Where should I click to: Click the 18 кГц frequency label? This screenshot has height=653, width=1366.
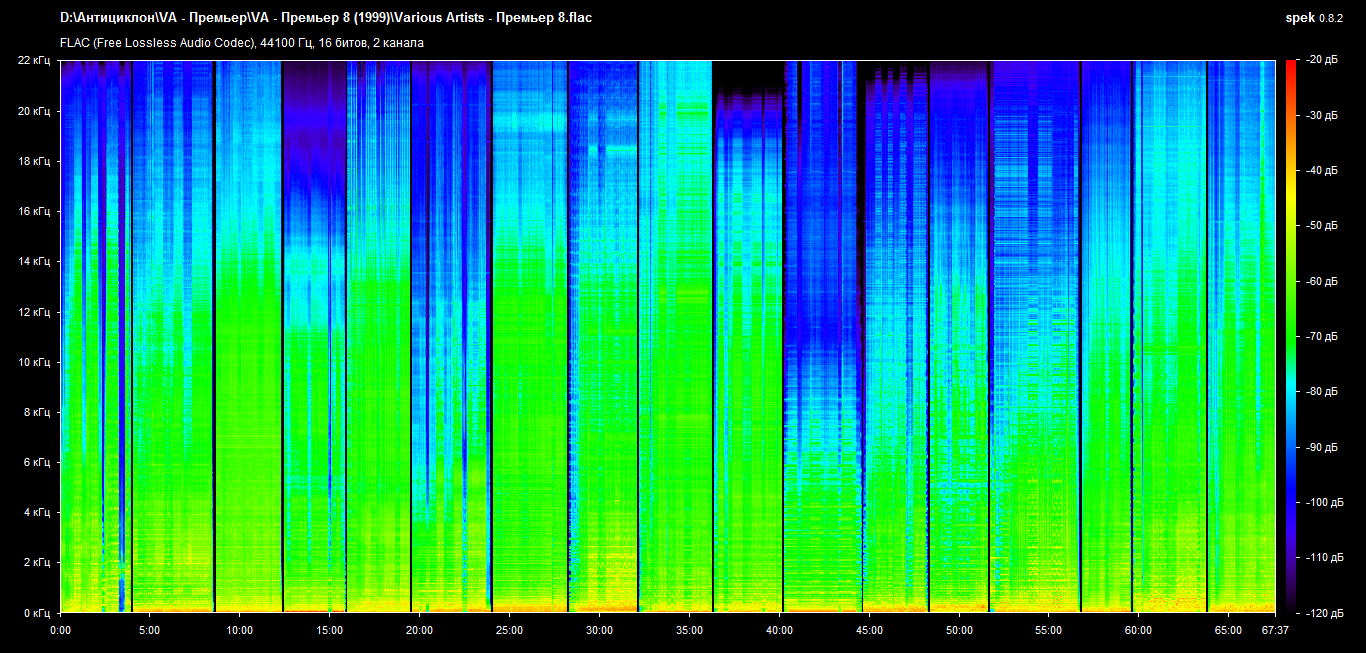point(34,161)
